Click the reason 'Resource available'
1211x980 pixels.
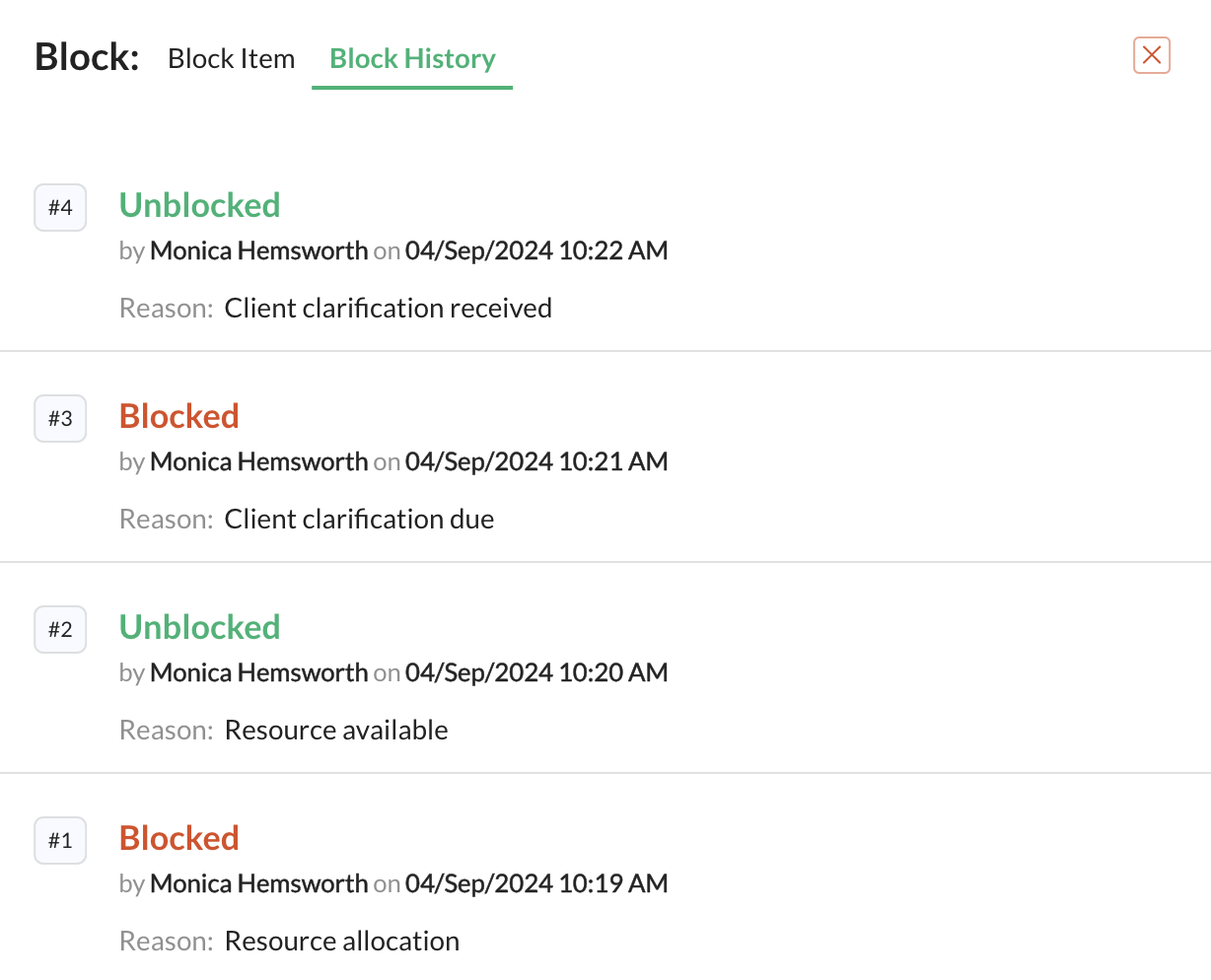click(336, 731)
